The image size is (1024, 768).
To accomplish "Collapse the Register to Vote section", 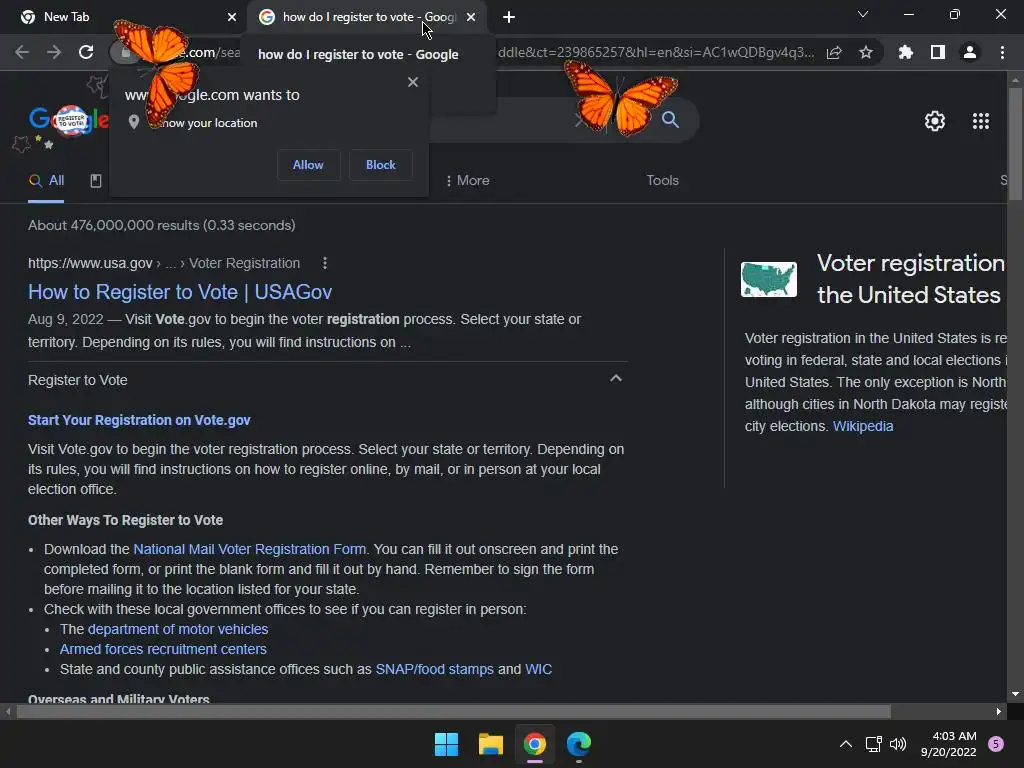I will click(x=616, y=379).
